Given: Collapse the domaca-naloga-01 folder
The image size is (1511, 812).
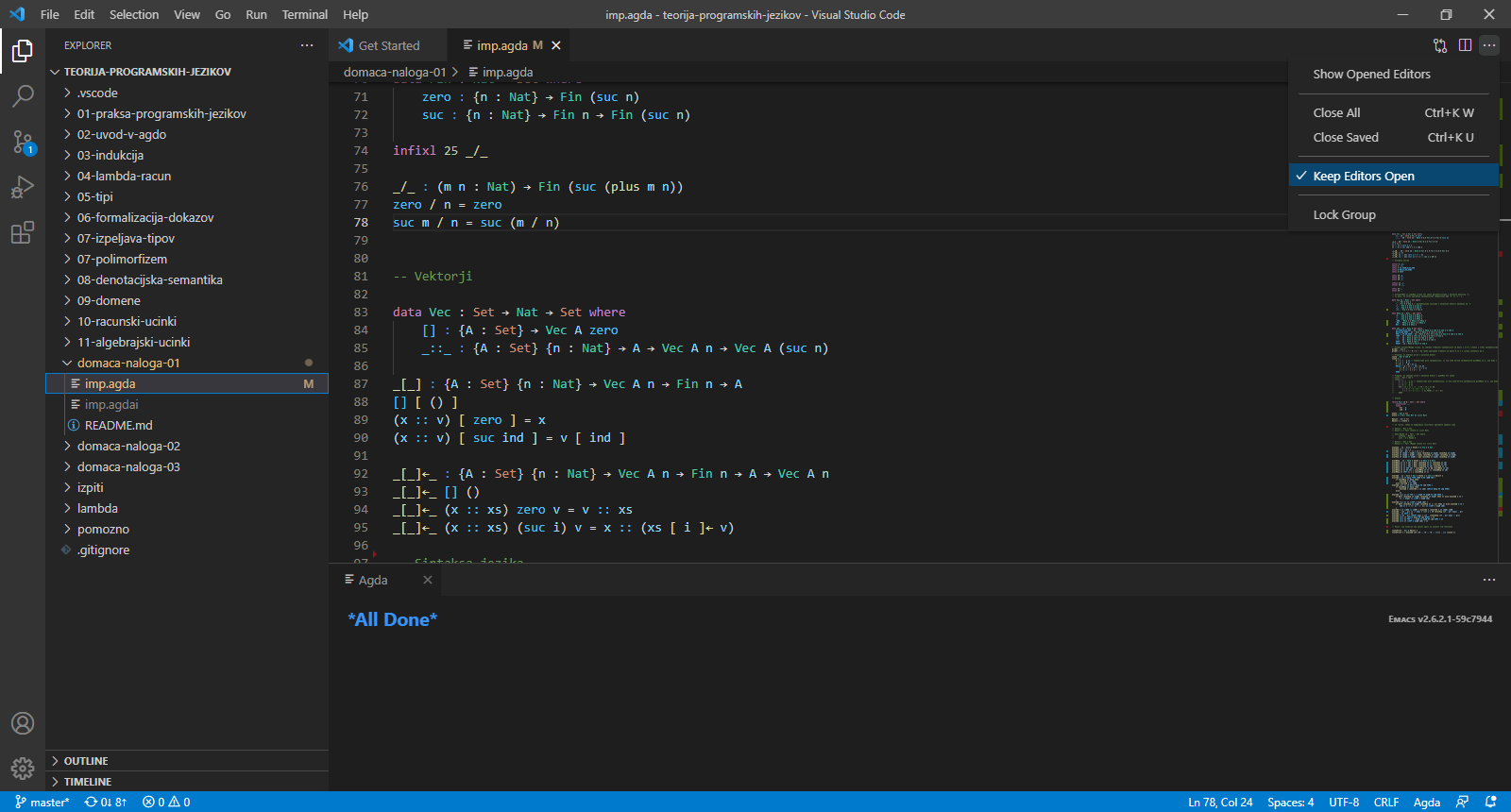Looking at the screenshot, I should pos(187,363).
